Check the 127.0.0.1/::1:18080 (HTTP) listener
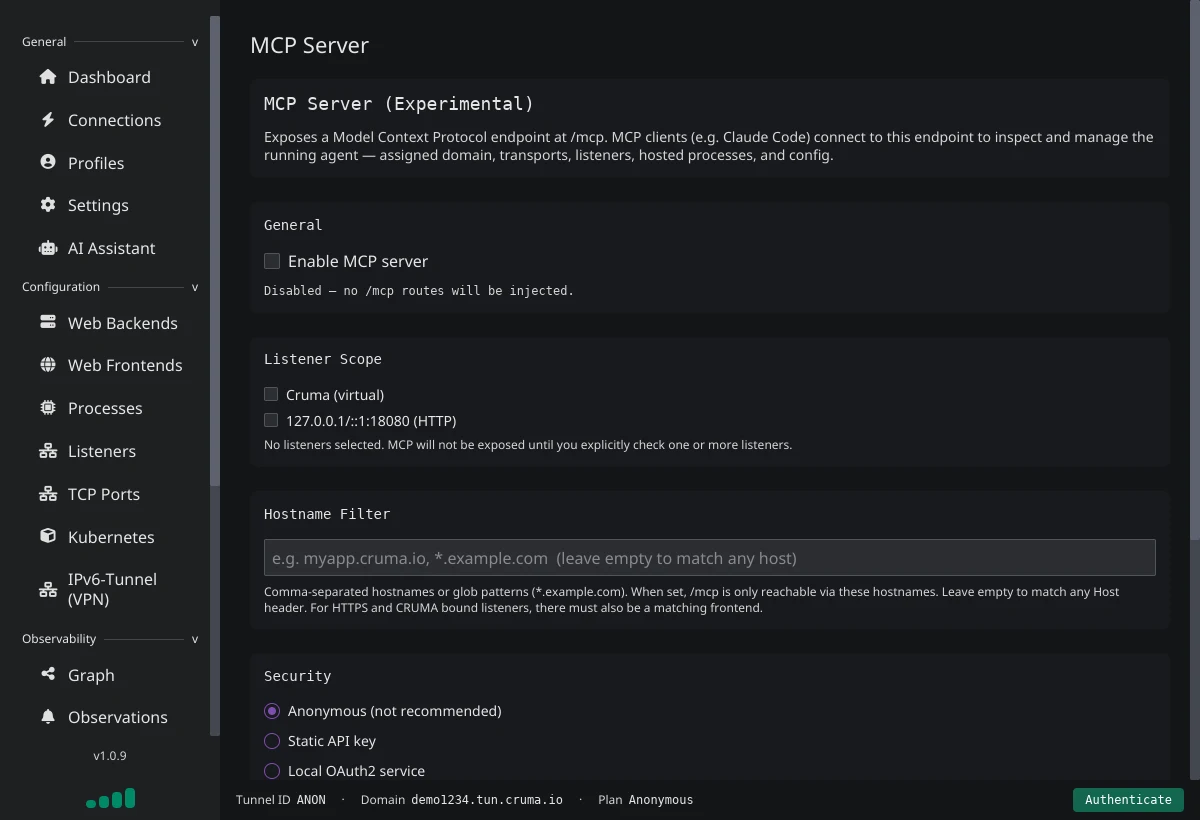The width and height of the screenshot is (1200, 820). click(x=271, y=420)
